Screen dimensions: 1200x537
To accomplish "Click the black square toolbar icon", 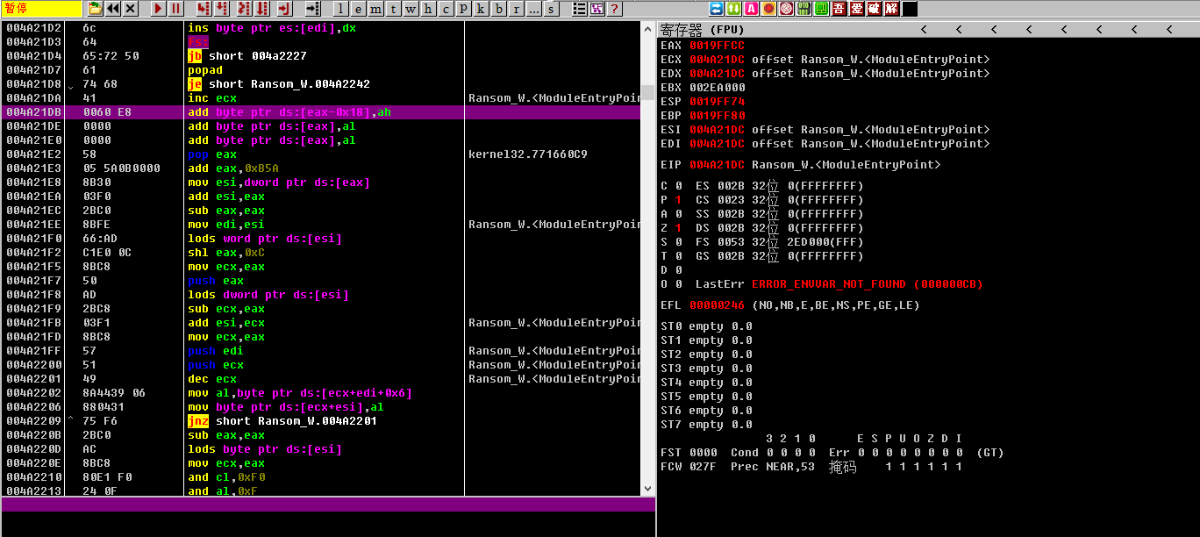I will click(909, 9).
